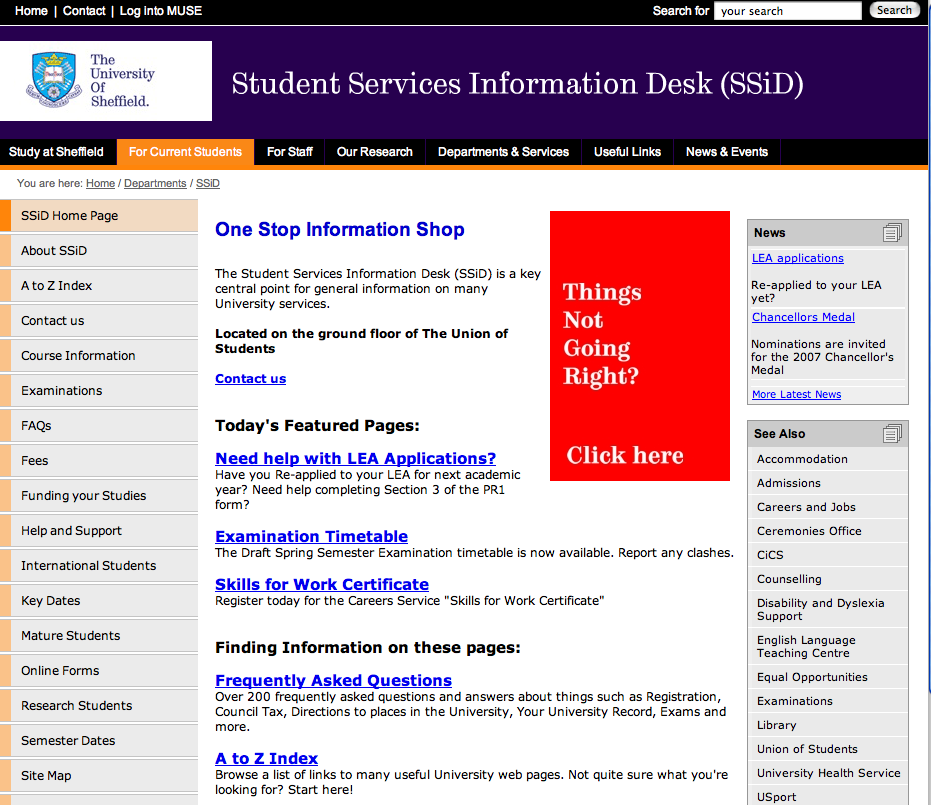This screenshot has width=931, height=805.
Task: Open the Our Research tab
Action: coord(375,152)
